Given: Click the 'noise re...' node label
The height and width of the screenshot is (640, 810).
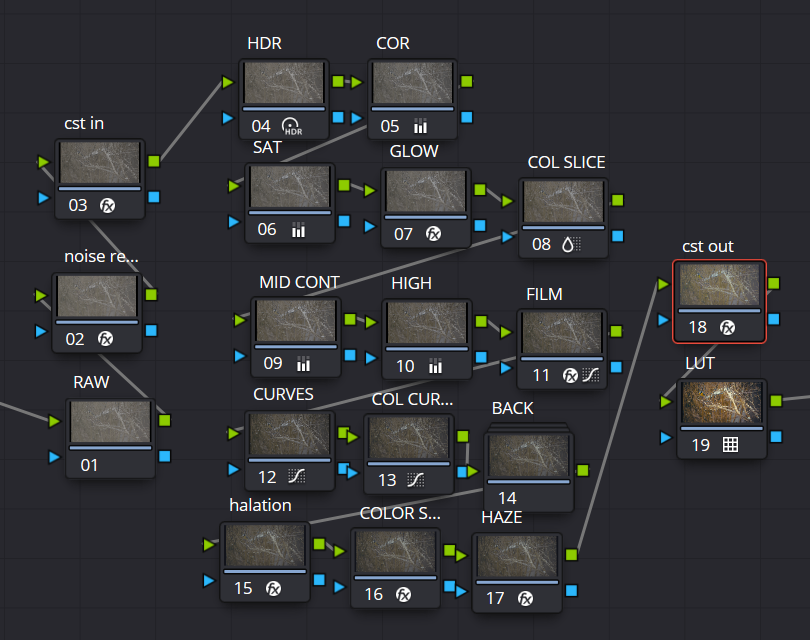Looking at the screenshot, I should point(101,256).
